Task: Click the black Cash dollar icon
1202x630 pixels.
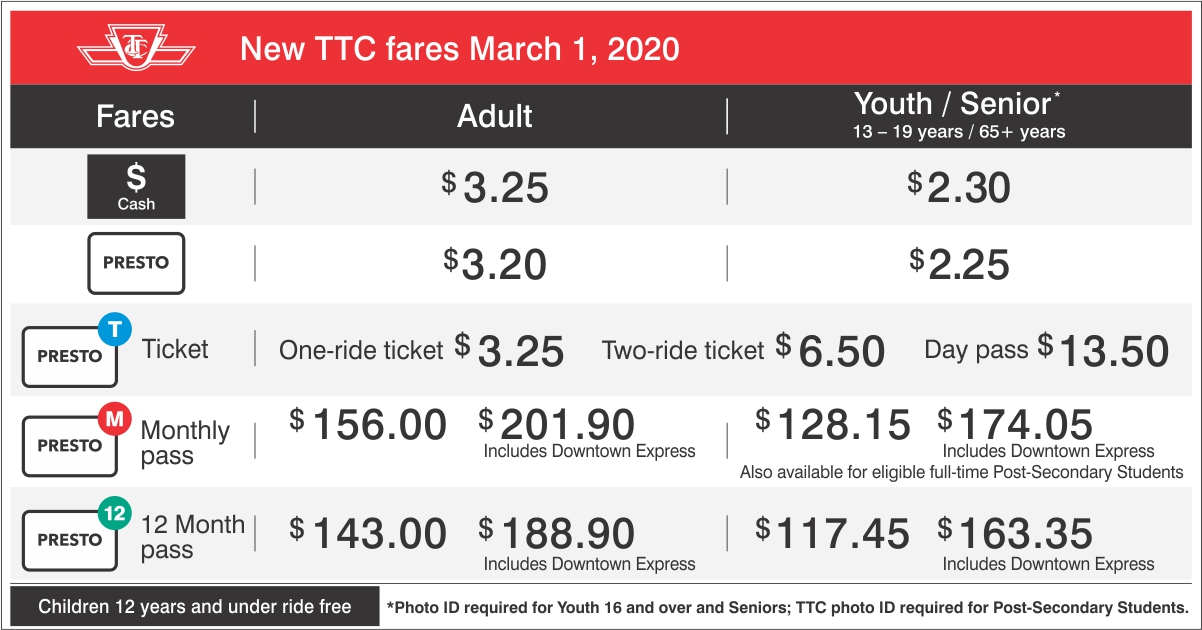Action: [x=136, y=187]
